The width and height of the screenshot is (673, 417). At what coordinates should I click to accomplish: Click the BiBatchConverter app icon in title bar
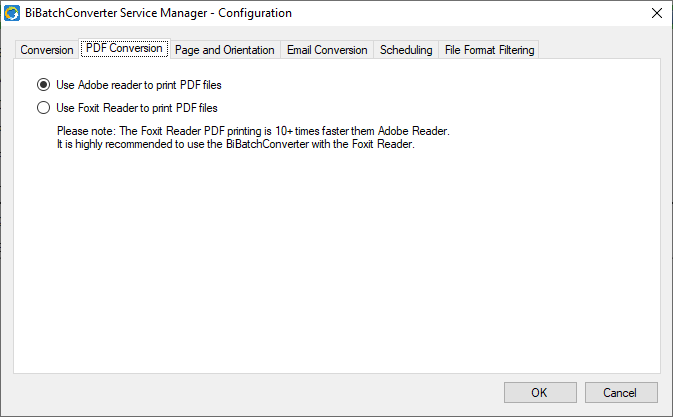[12, 13]
